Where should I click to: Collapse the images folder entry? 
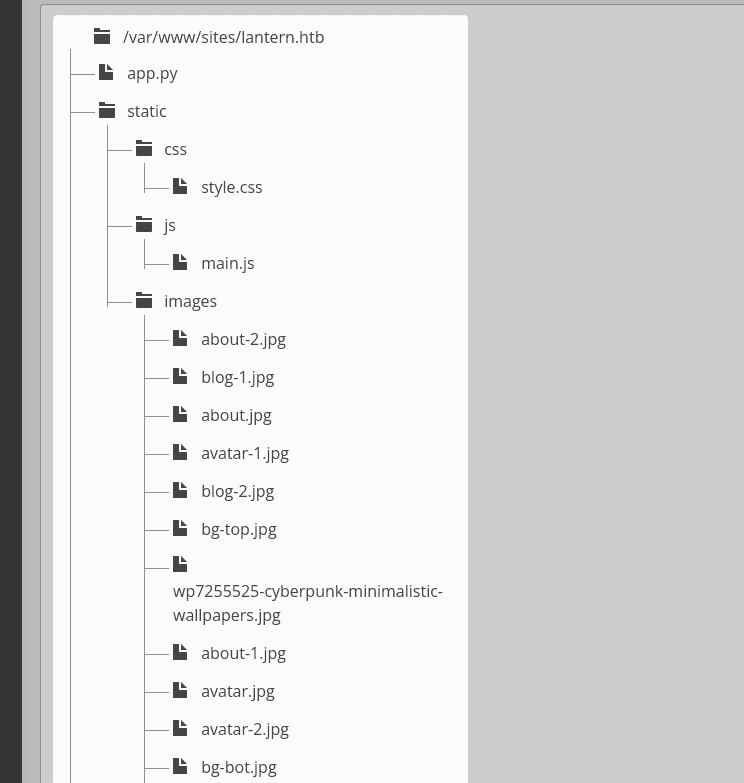pyautogui.click(x=190, y=302)
